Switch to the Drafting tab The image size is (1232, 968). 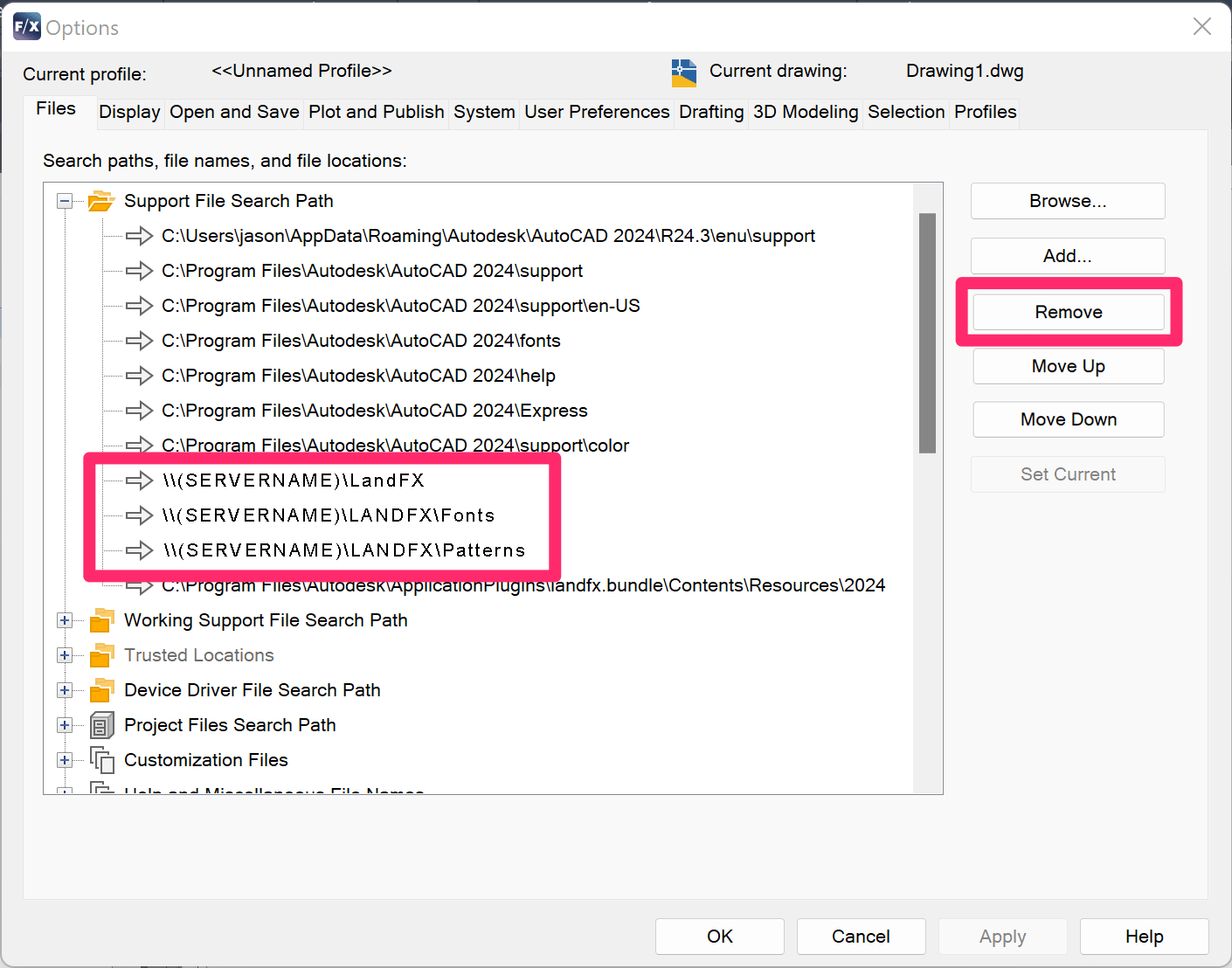pos(711,112)
